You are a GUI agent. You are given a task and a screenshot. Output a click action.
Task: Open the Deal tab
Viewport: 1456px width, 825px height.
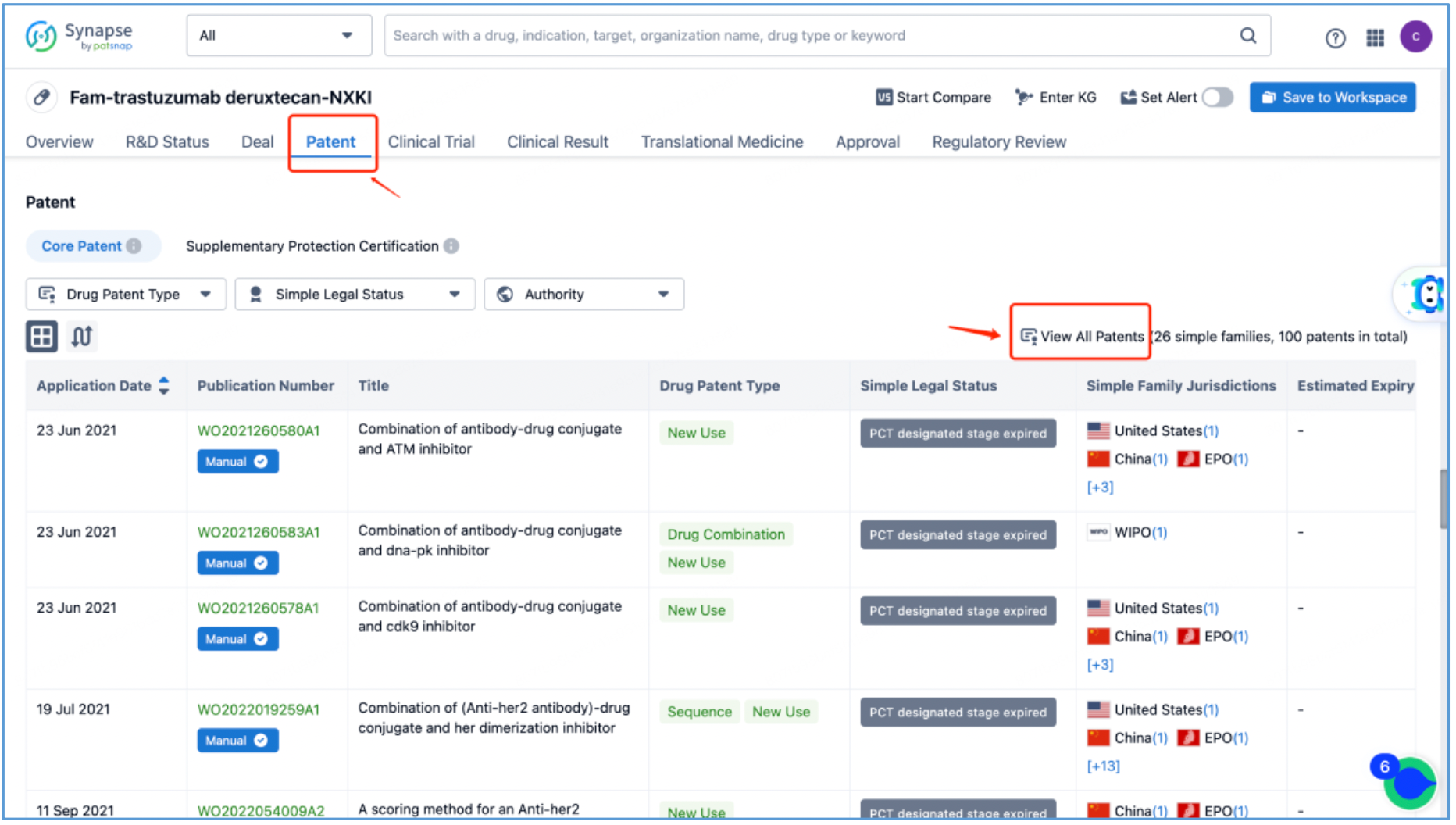257,142
